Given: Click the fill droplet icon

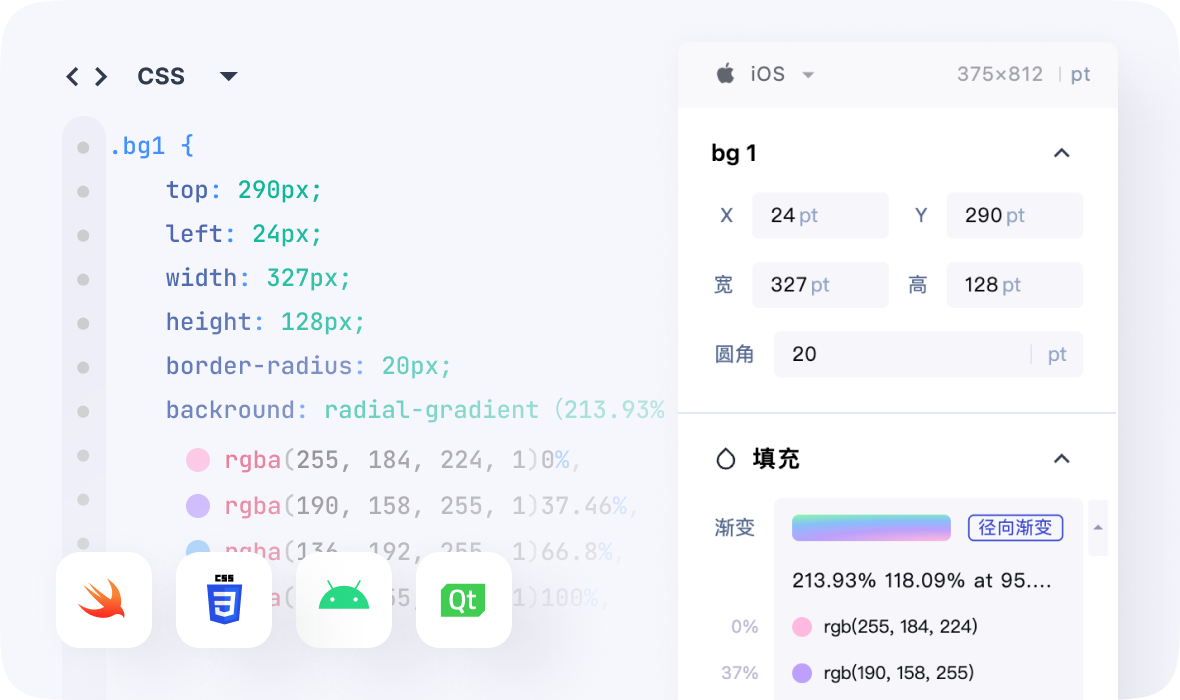Looking at the screenshot, I should pyautogui.click(x=725, y=459).
